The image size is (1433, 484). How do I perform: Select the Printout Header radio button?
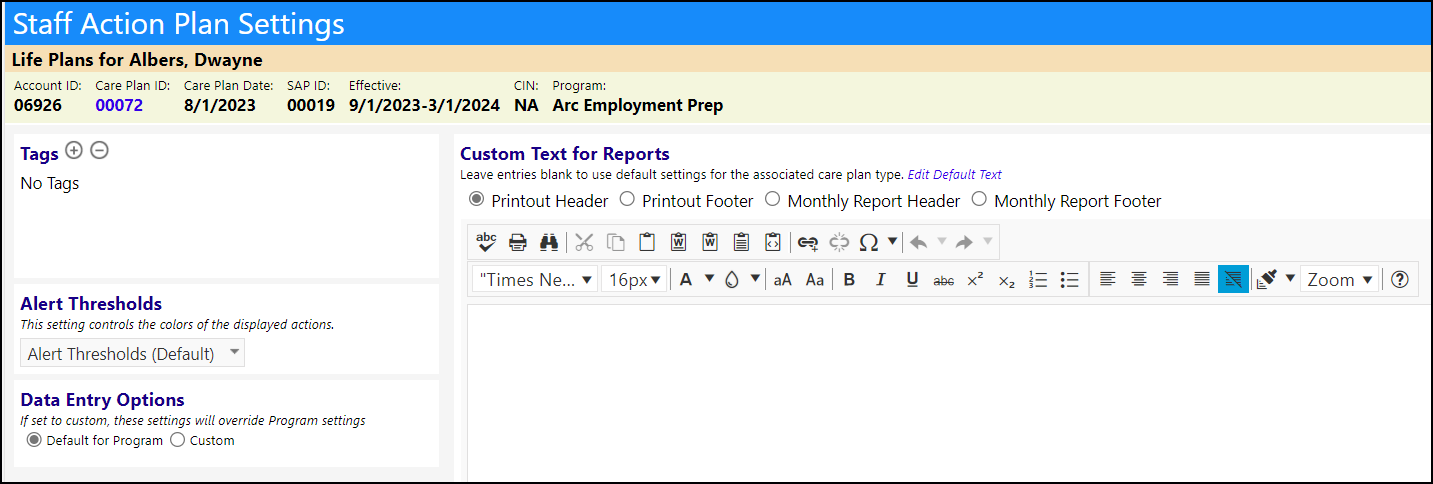[476, 199]
